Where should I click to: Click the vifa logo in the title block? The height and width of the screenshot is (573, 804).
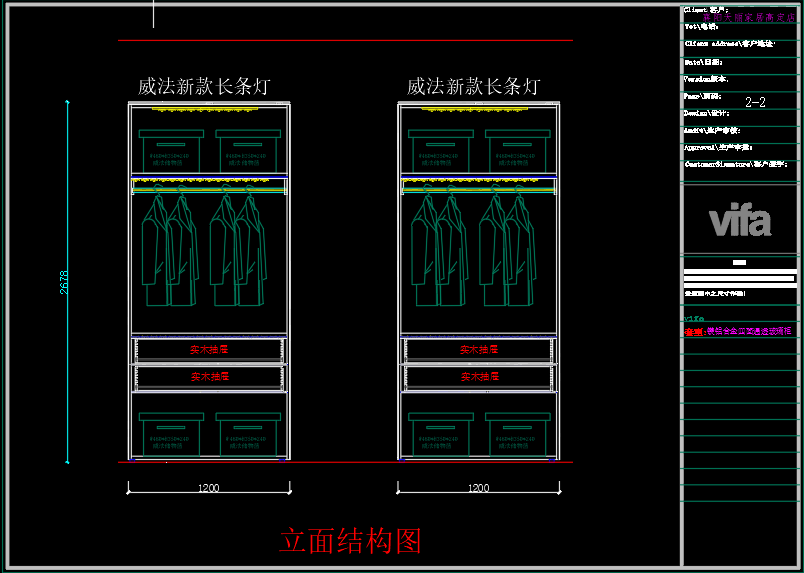pyautogui.click(x=740, y=221)
